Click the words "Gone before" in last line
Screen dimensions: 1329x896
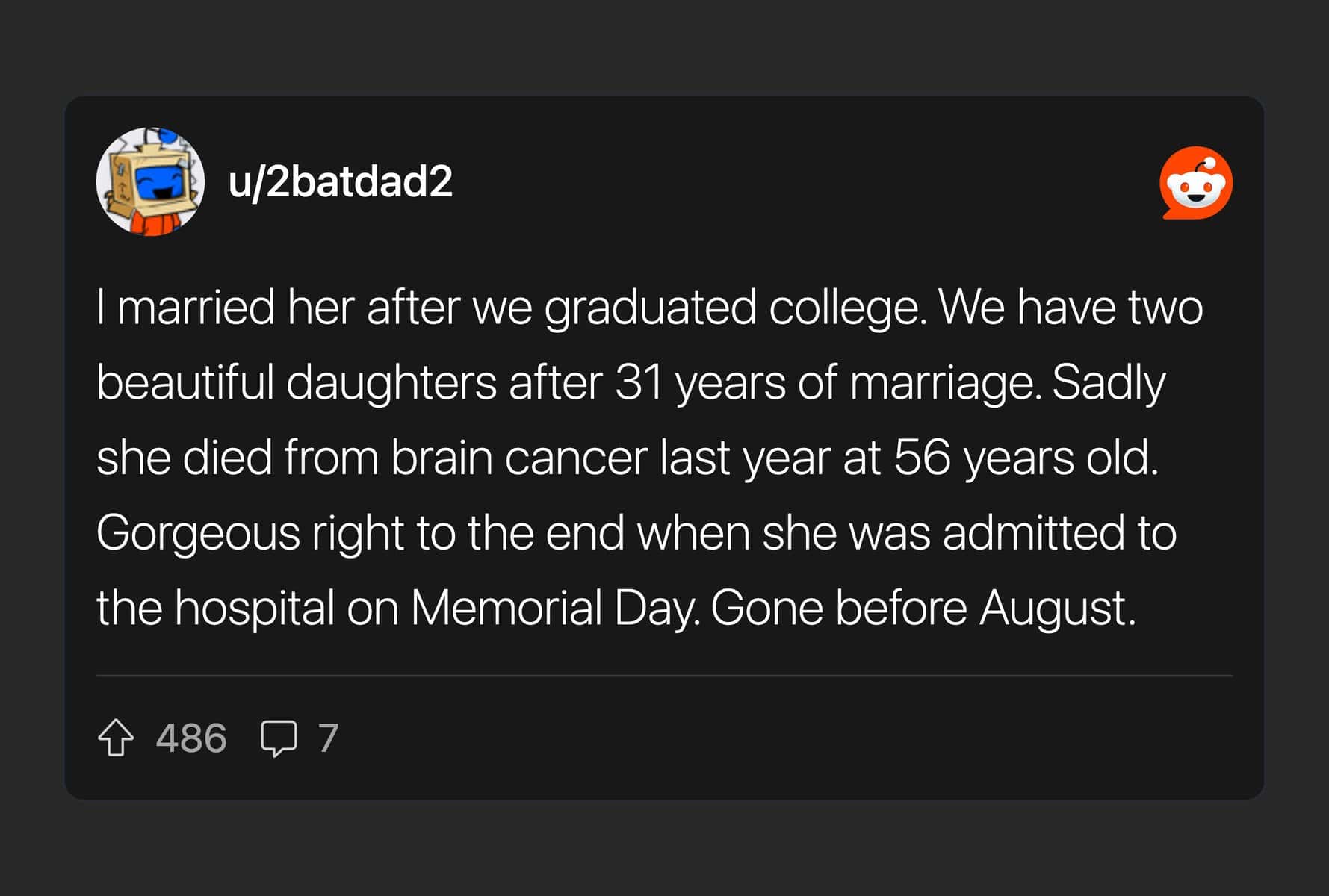(x=838, y=608)
